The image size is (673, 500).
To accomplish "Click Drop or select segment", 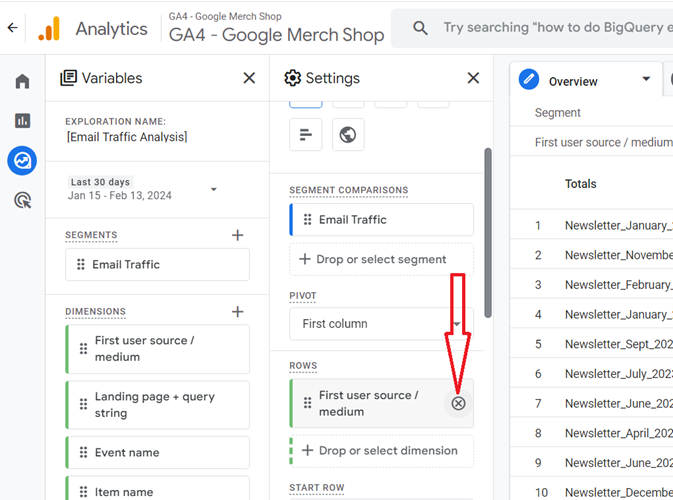I will [381, 259].
